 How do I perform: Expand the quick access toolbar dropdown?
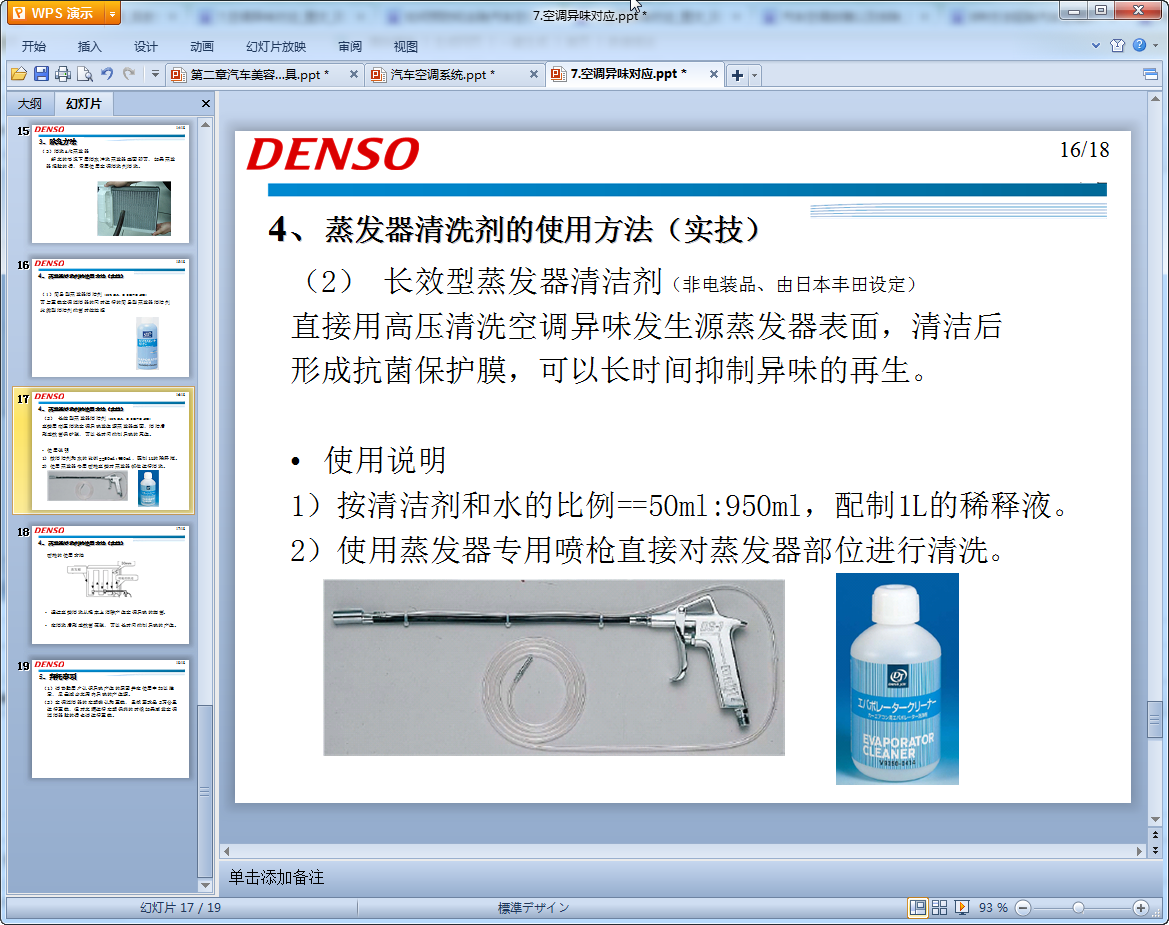[155, 74]
